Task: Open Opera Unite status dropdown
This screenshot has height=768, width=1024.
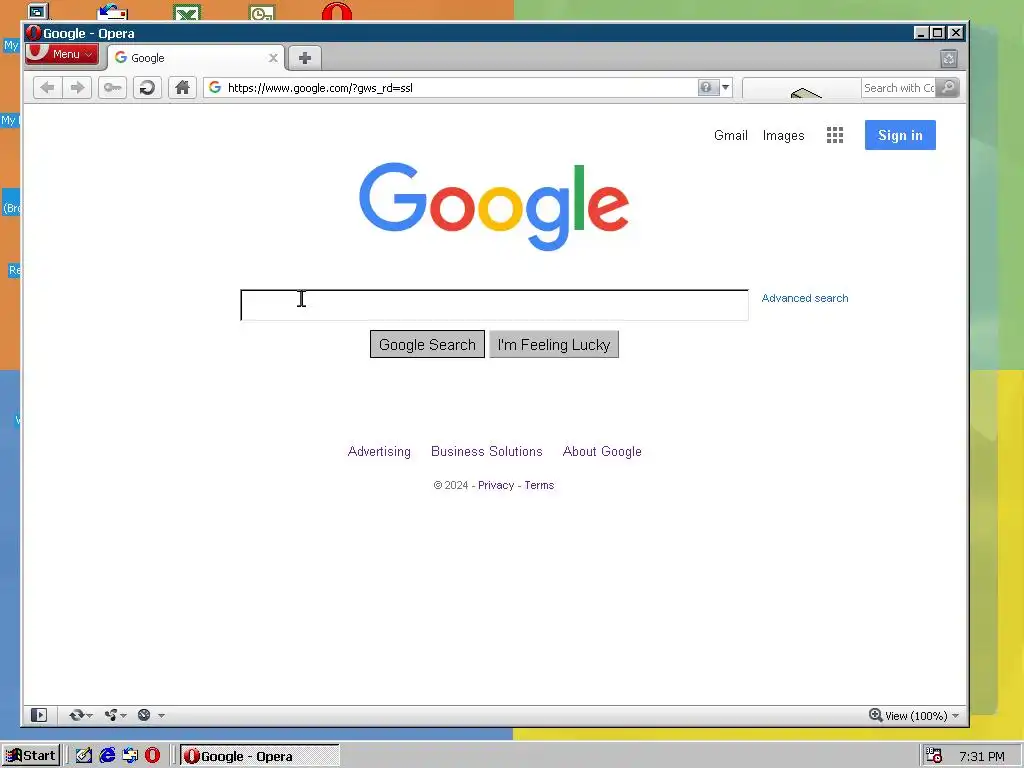Action: click(x=115, y=715)
